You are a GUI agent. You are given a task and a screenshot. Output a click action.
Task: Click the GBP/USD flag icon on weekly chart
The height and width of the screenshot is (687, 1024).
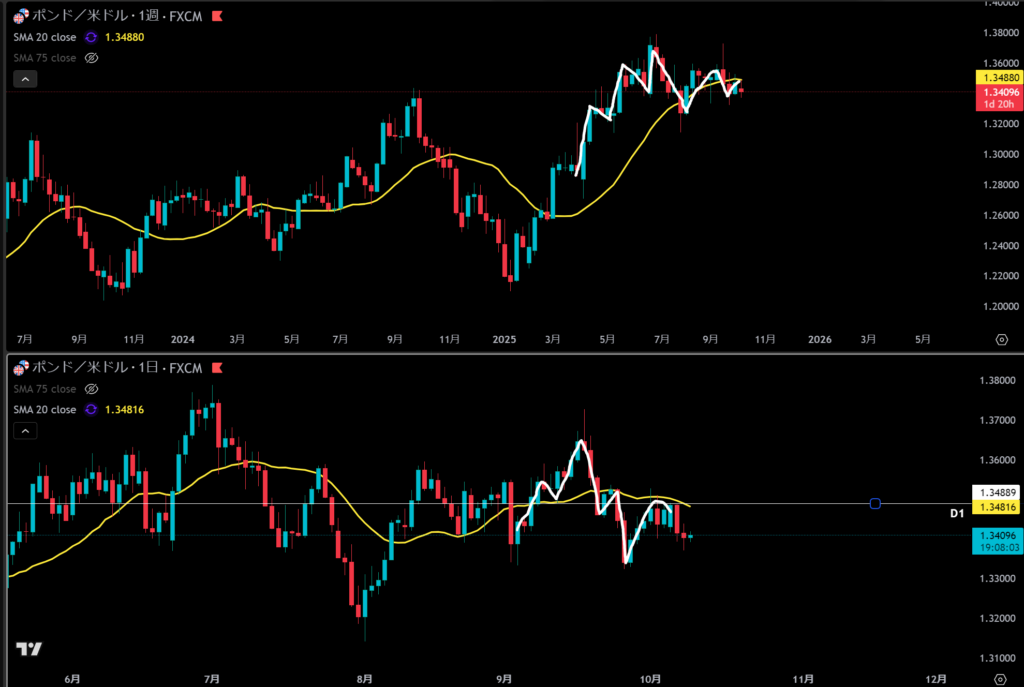[x=19, y=17]
